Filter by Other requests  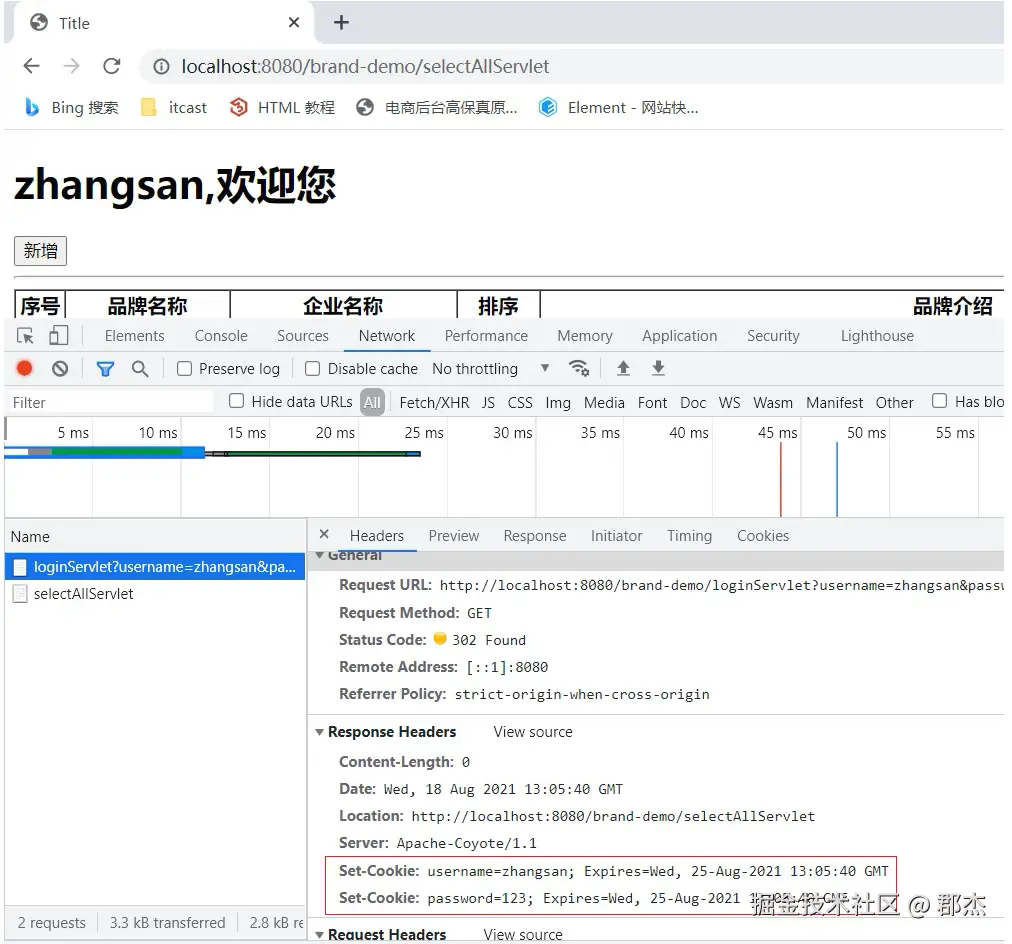(x=894, y=403)
